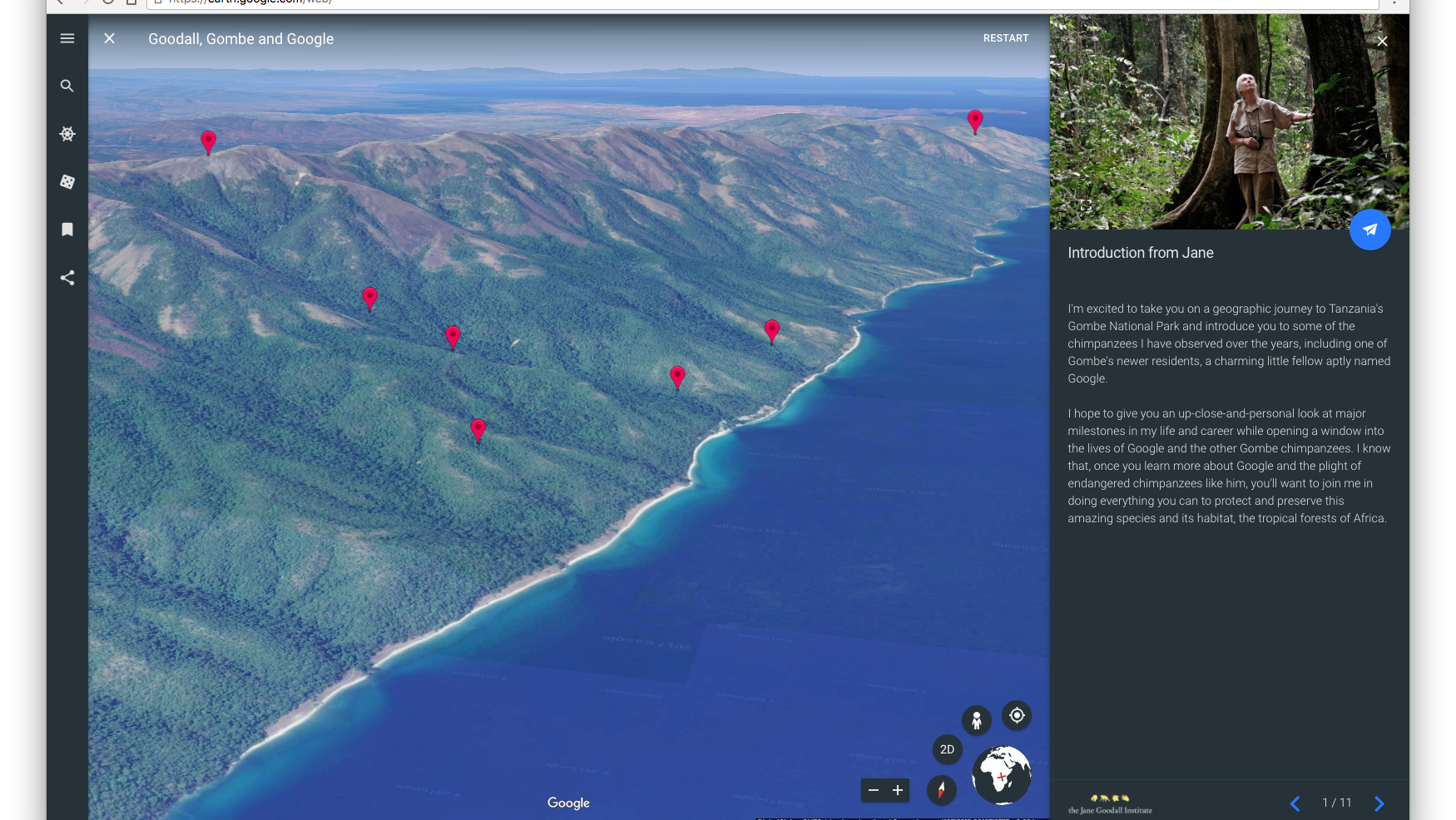Click the Jane Goodall Institute logo
The width and height of the screenshot is (1456, 820).
click(1110, 804)
